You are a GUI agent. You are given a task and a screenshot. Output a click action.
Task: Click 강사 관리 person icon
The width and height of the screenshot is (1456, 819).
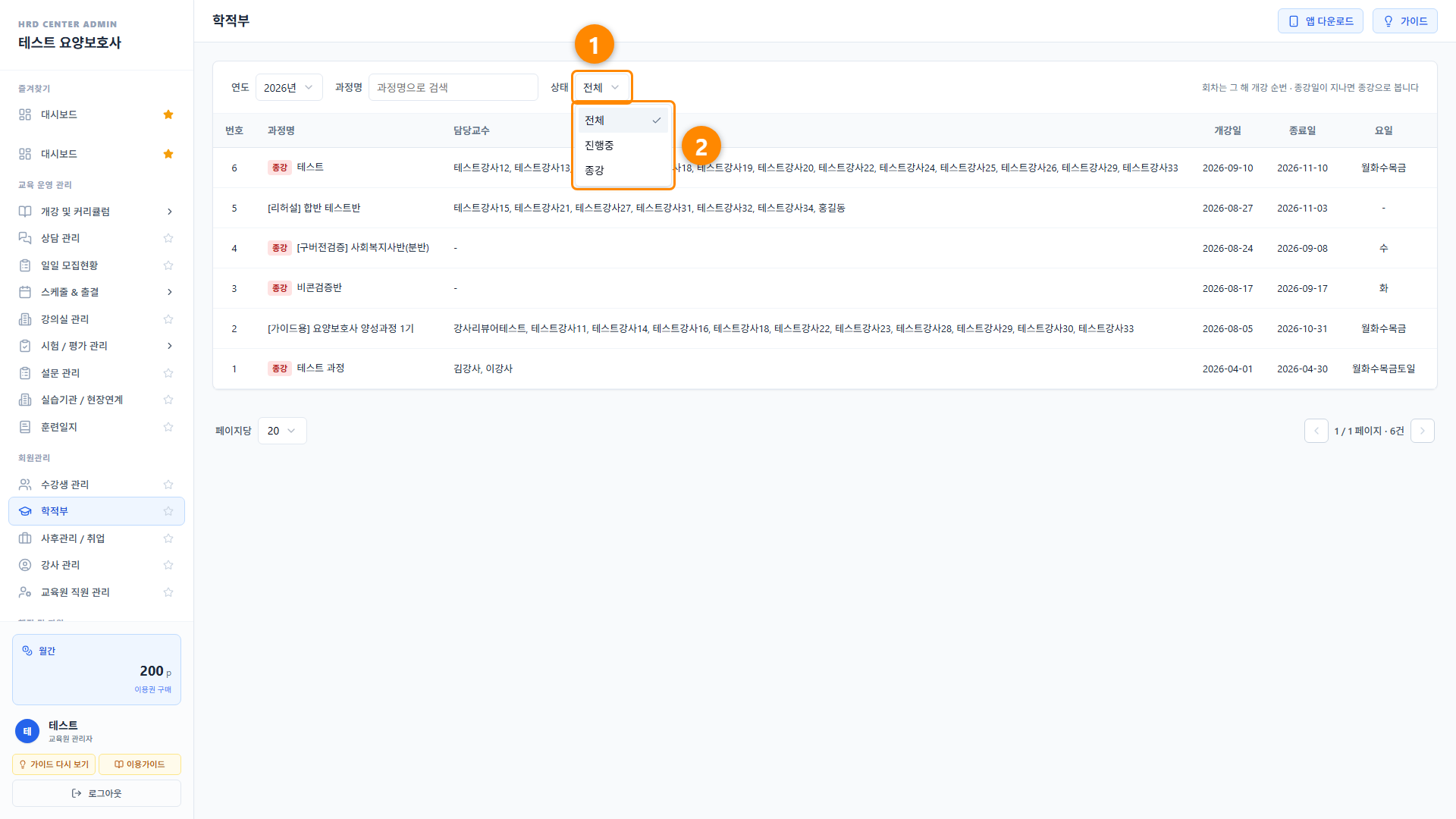click(25, 565)
